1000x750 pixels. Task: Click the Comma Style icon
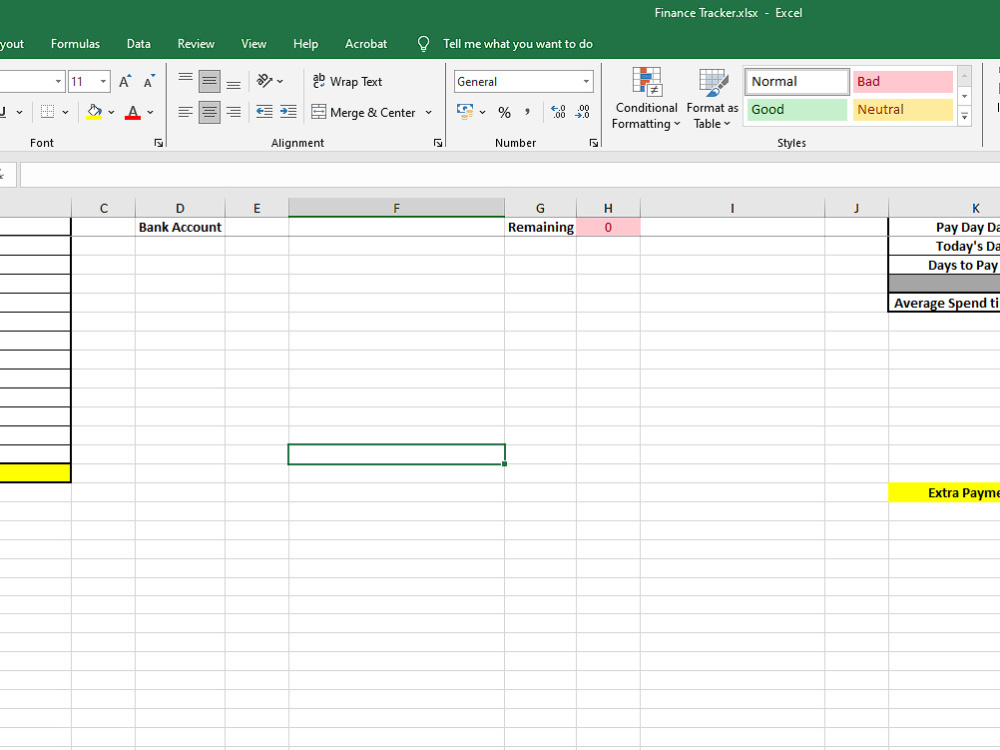(527, 112)
